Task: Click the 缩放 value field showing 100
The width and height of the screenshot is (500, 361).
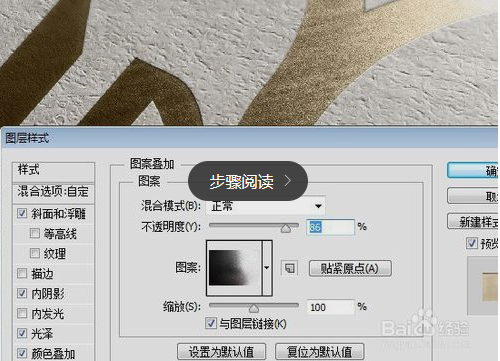Action: click(x=330, y=307)
